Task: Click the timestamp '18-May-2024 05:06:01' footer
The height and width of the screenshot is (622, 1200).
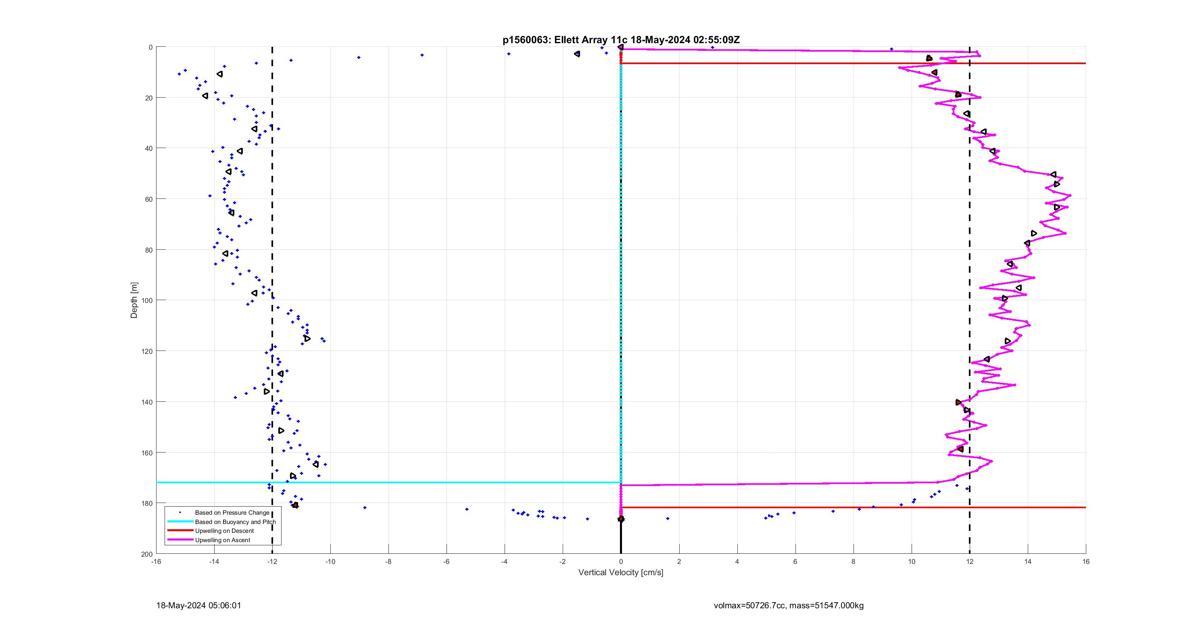Action: (x=199, y=605)
